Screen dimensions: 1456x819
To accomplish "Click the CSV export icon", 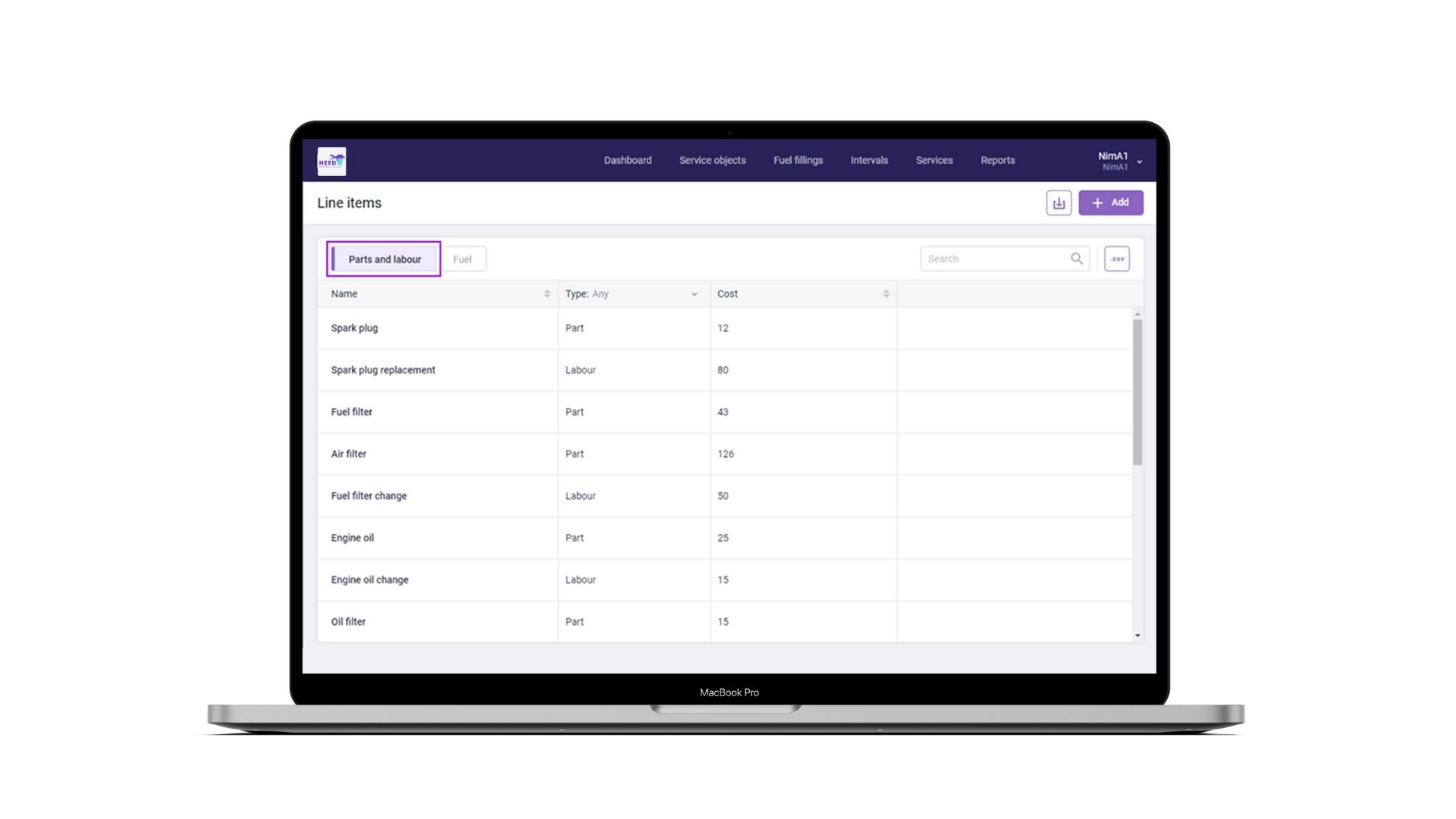I will [1118, 258].
